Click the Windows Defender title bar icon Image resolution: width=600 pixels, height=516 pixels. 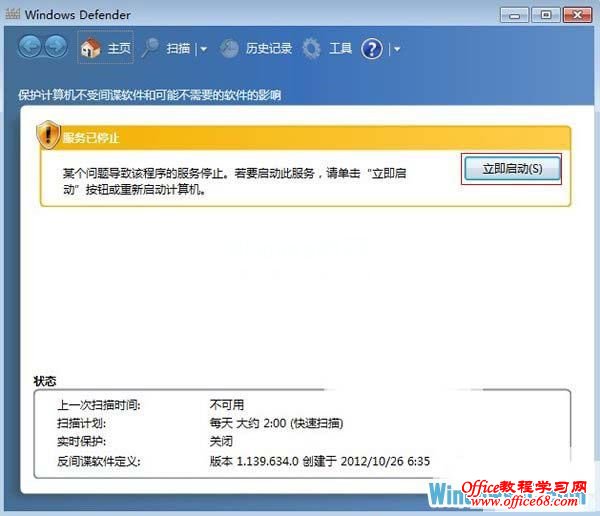12,14
